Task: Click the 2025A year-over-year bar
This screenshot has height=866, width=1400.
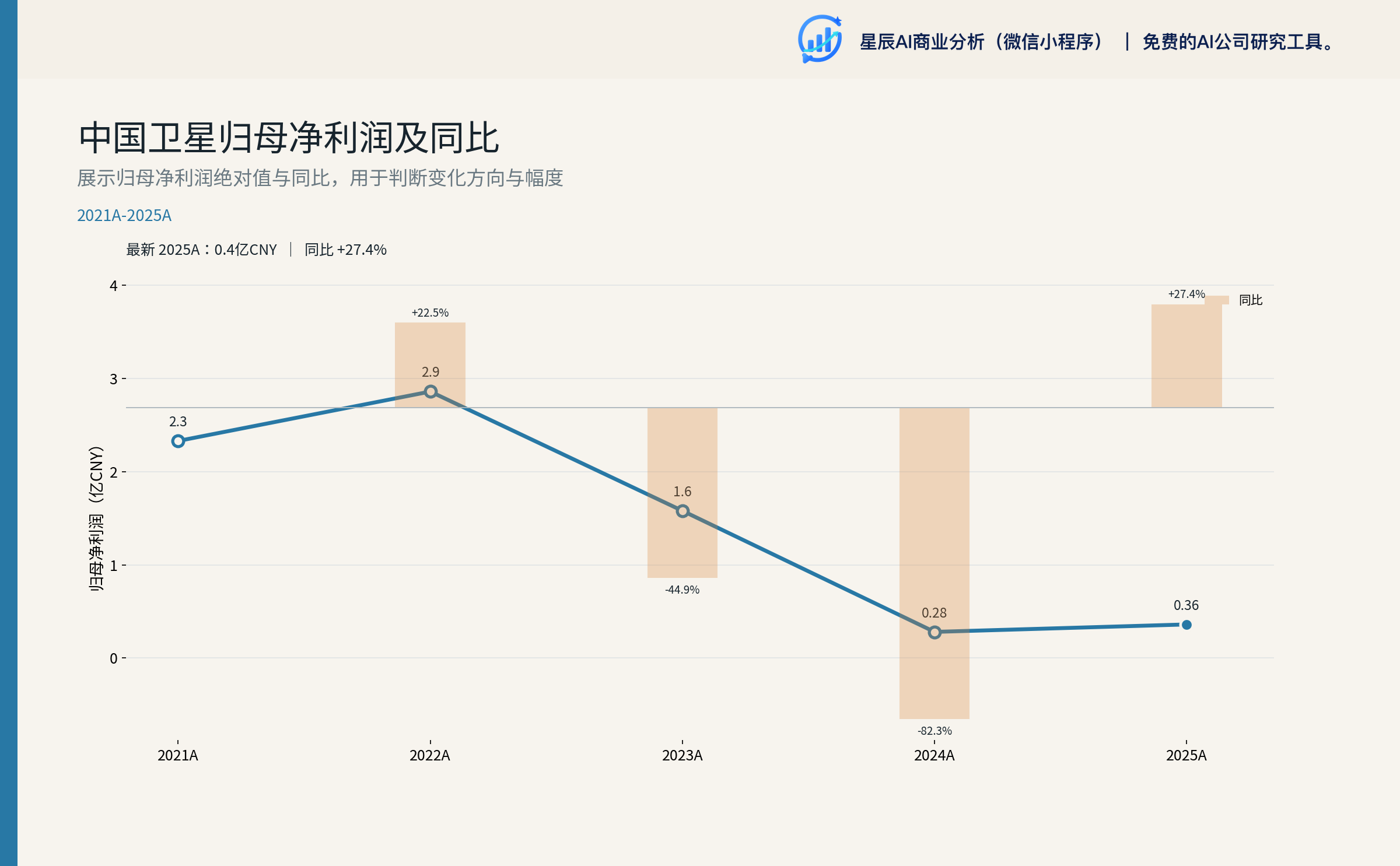Action: (x=1186, y=356)
